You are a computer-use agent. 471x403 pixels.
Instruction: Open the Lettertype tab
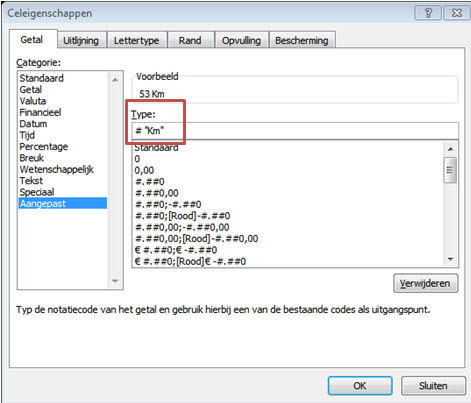click(136, 40)
